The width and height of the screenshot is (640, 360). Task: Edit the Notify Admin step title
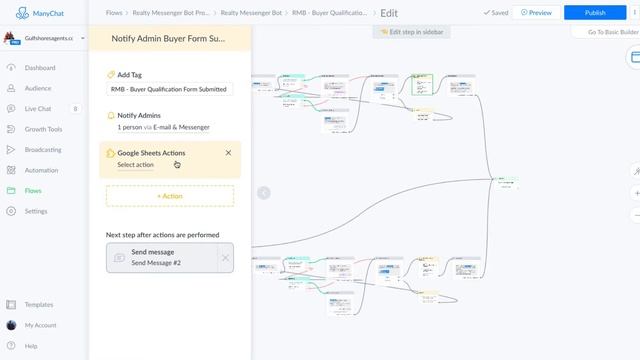pyautogui.click(x=168, y=38)
